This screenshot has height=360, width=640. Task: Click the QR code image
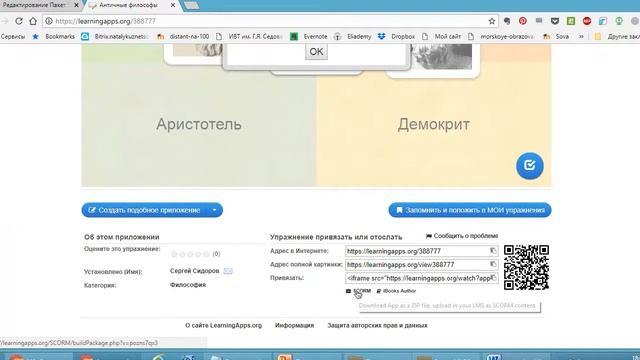tap(526, 267)
